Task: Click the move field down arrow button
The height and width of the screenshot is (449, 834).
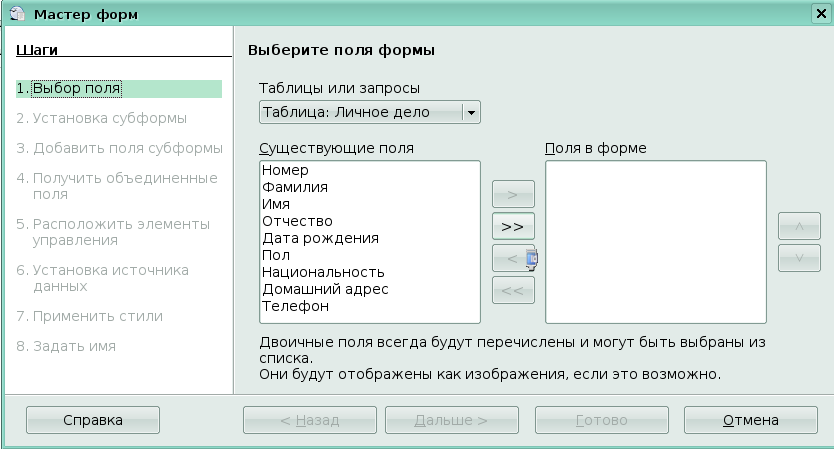Action: (x=798, y=257)
